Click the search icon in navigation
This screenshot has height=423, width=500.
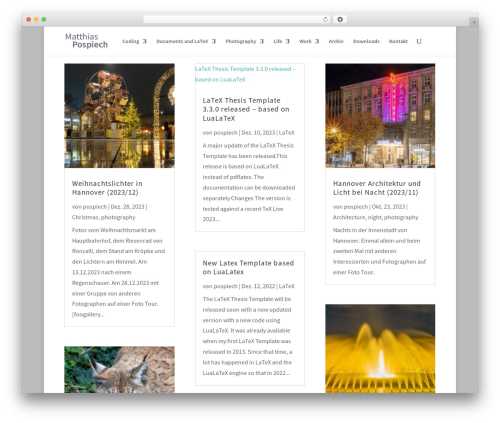coord(419,41)
